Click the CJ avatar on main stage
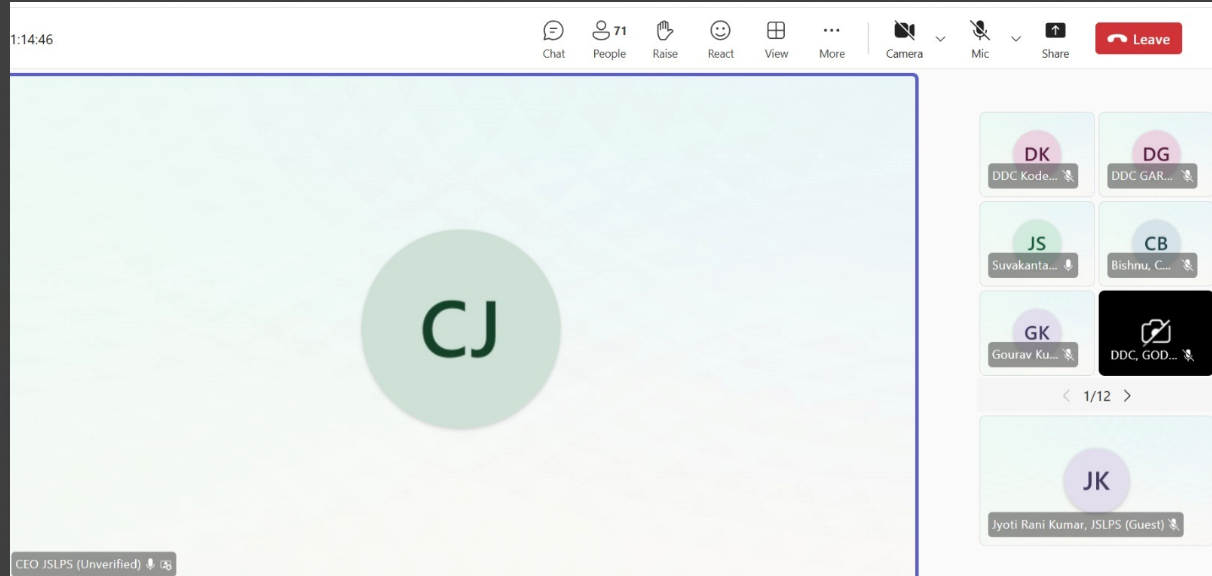This screenshot has height=576, width=1212. pos(461,329)
